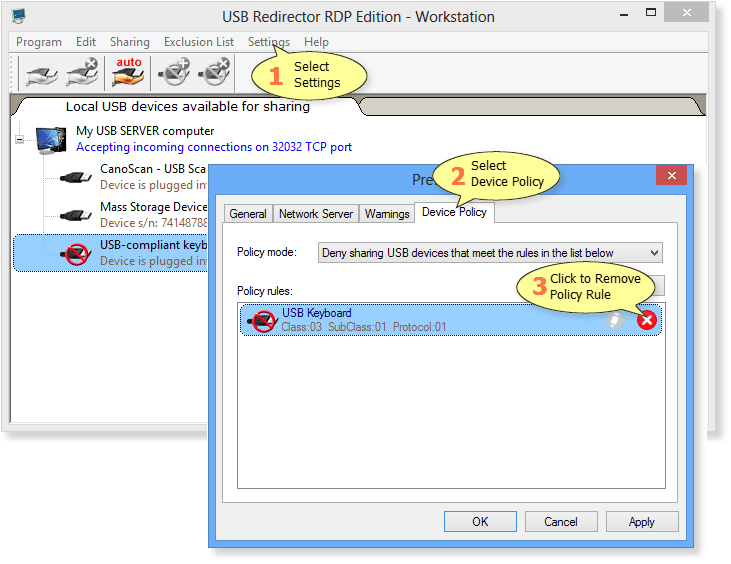Toggle the auto sharing toolbar icon
This screenshot has width=731, height=564.
tap(128, 72)
